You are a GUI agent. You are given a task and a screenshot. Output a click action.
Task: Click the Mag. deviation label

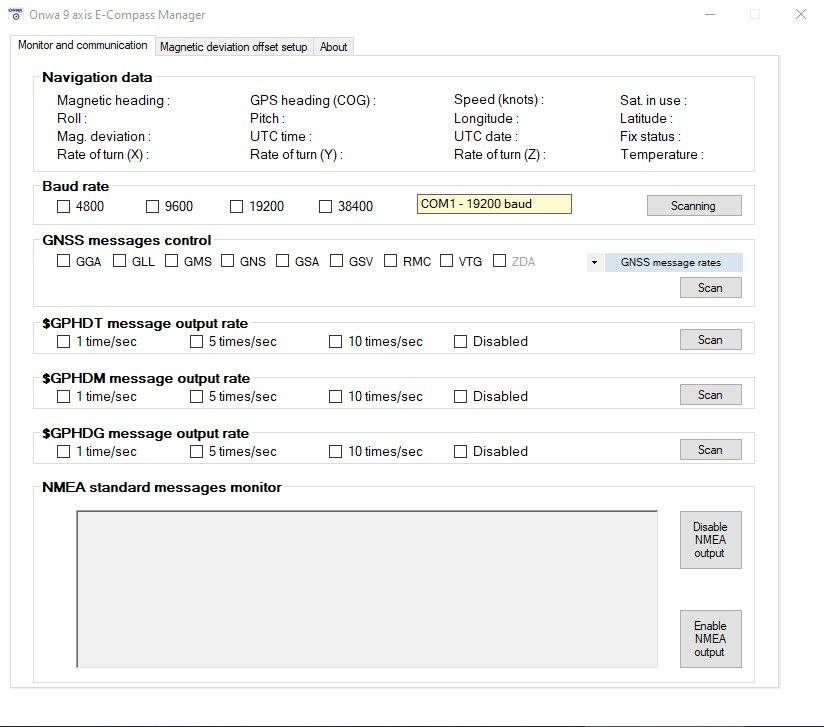[104, 137]
